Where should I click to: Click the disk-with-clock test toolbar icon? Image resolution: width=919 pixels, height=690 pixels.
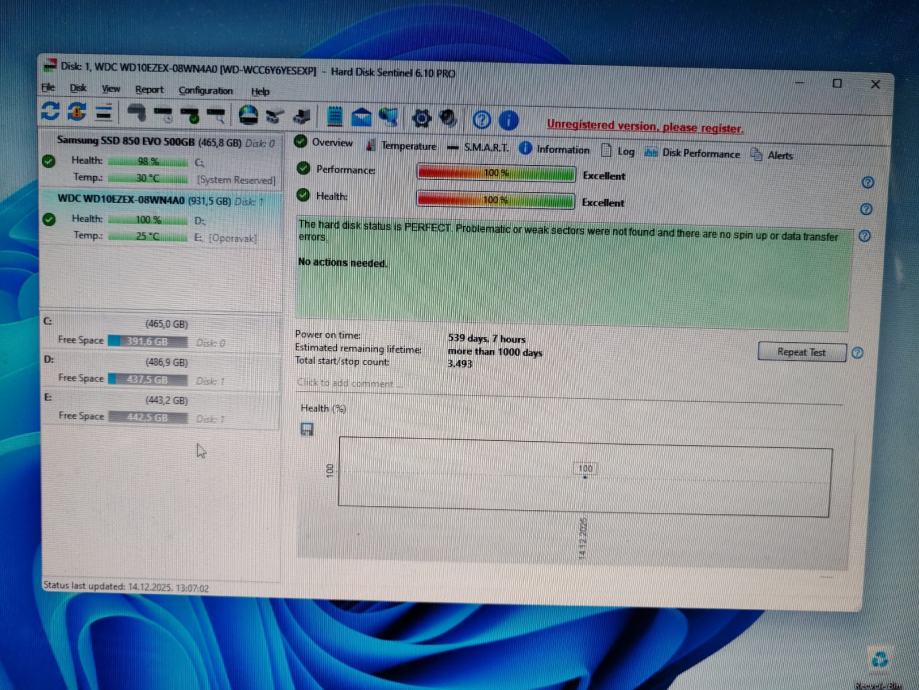(x=163, y=114)
